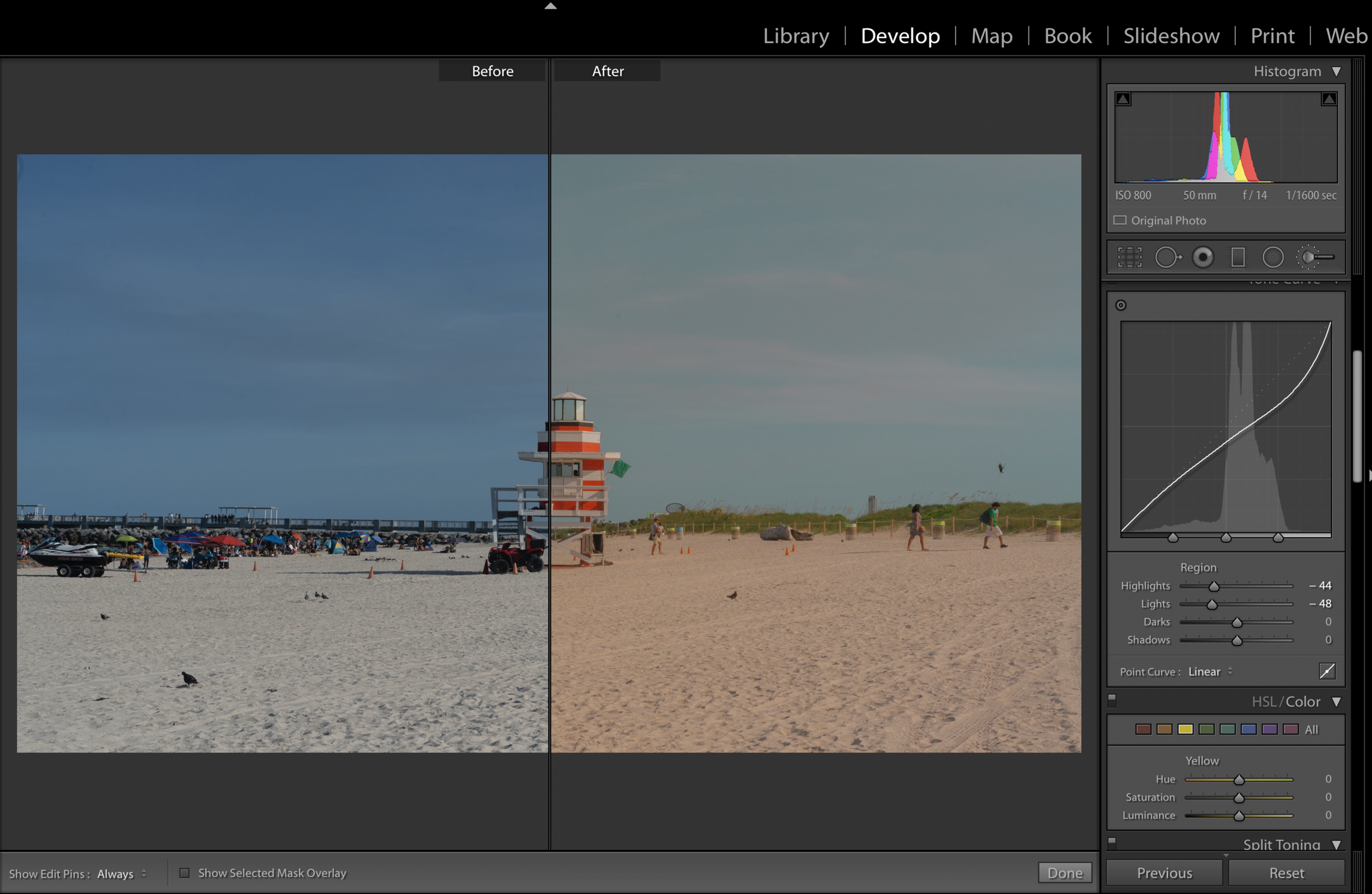This screenshot has height=894, width=1372.
Task: Select the Crop Overlay tool
Action: pyautogui.click(x=1129, y=257)
